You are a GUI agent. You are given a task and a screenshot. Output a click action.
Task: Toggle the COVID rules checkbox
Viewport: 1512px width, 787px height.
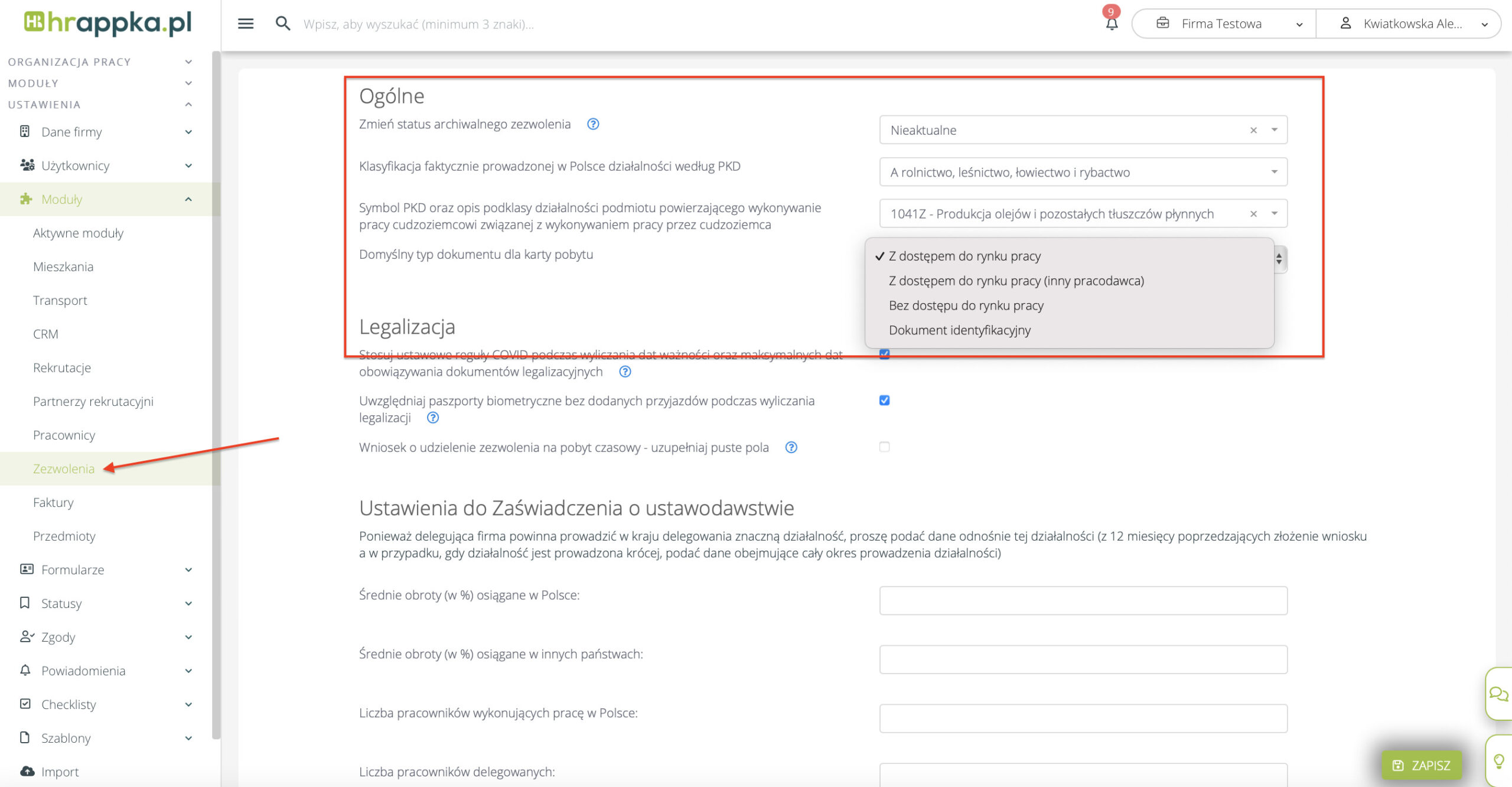tap(884, 355)
